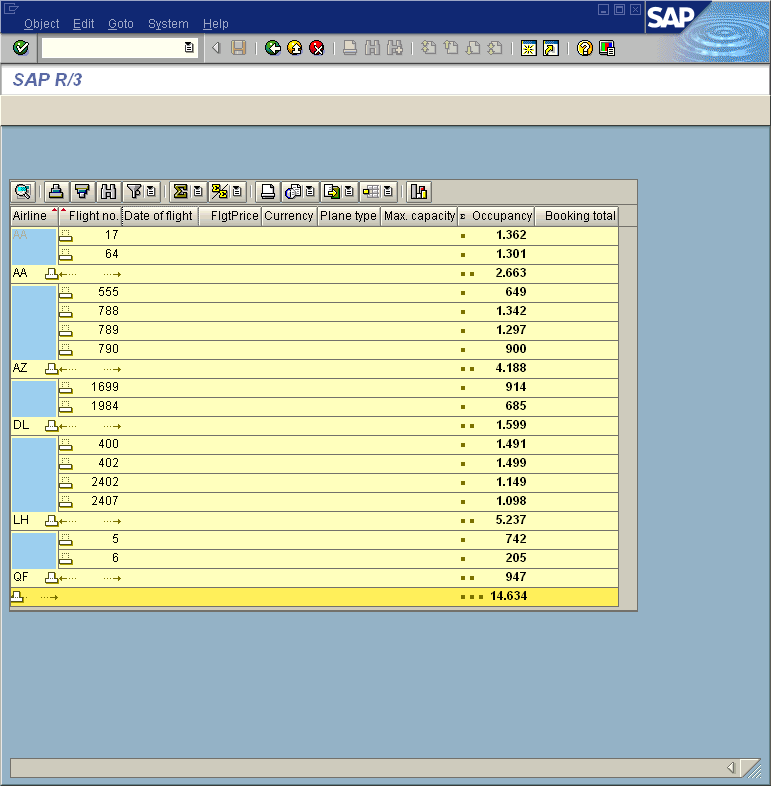The width and height of the screenshot is (771, 786).
Task: Open Help via the question mark icon
Action: [585, 48]
